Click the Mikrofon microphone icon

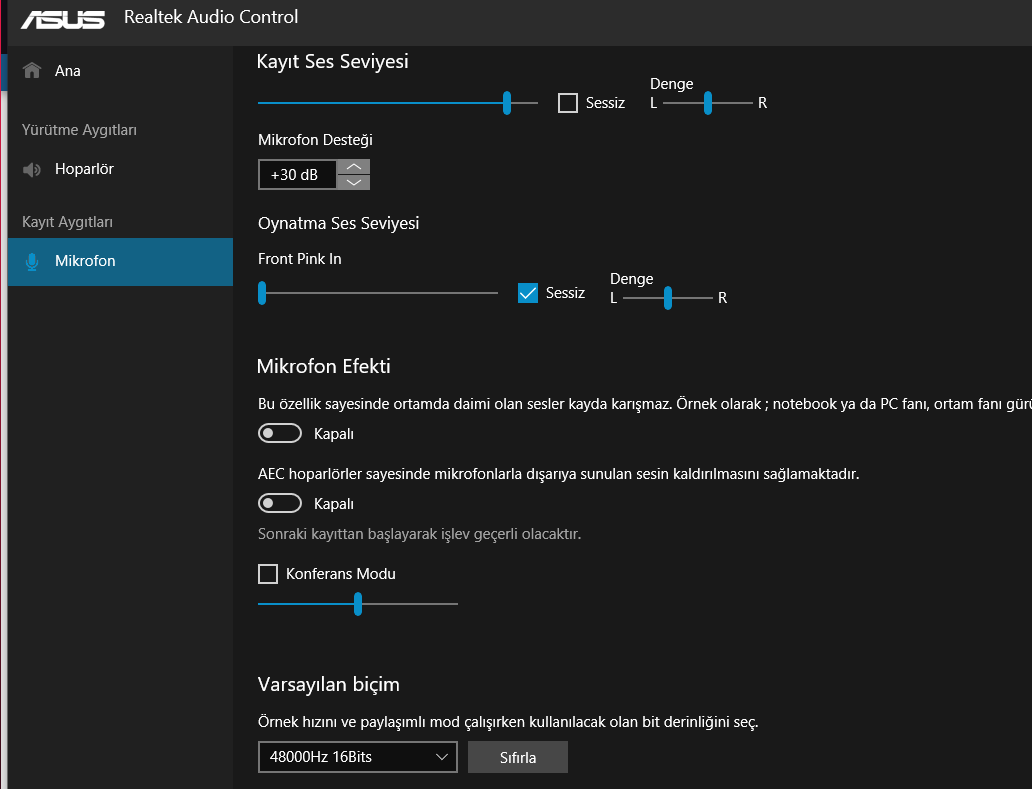click(x=32, y=261)
